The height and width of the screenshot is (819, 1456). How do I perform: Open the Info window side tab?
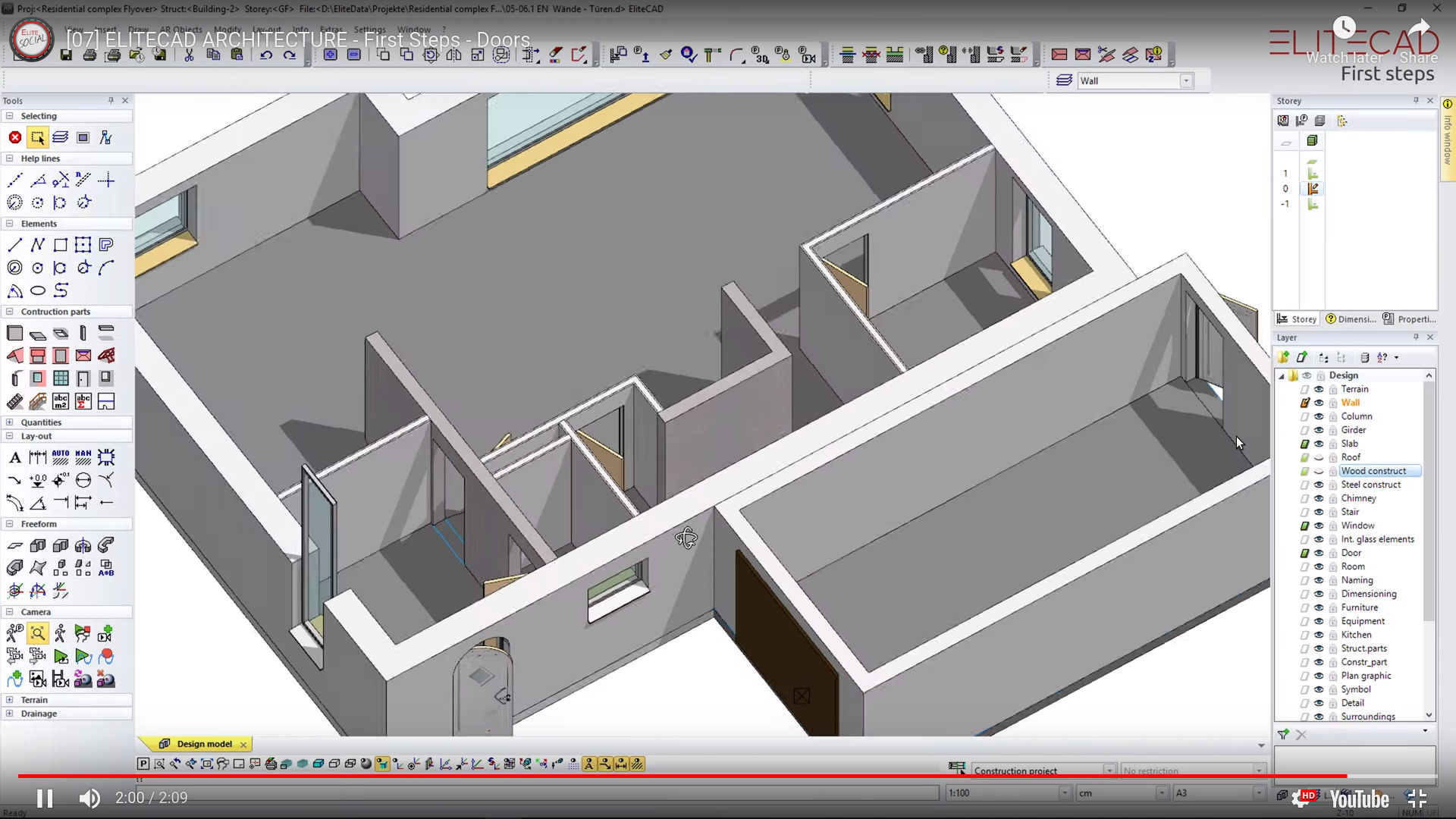[1448, 139]
